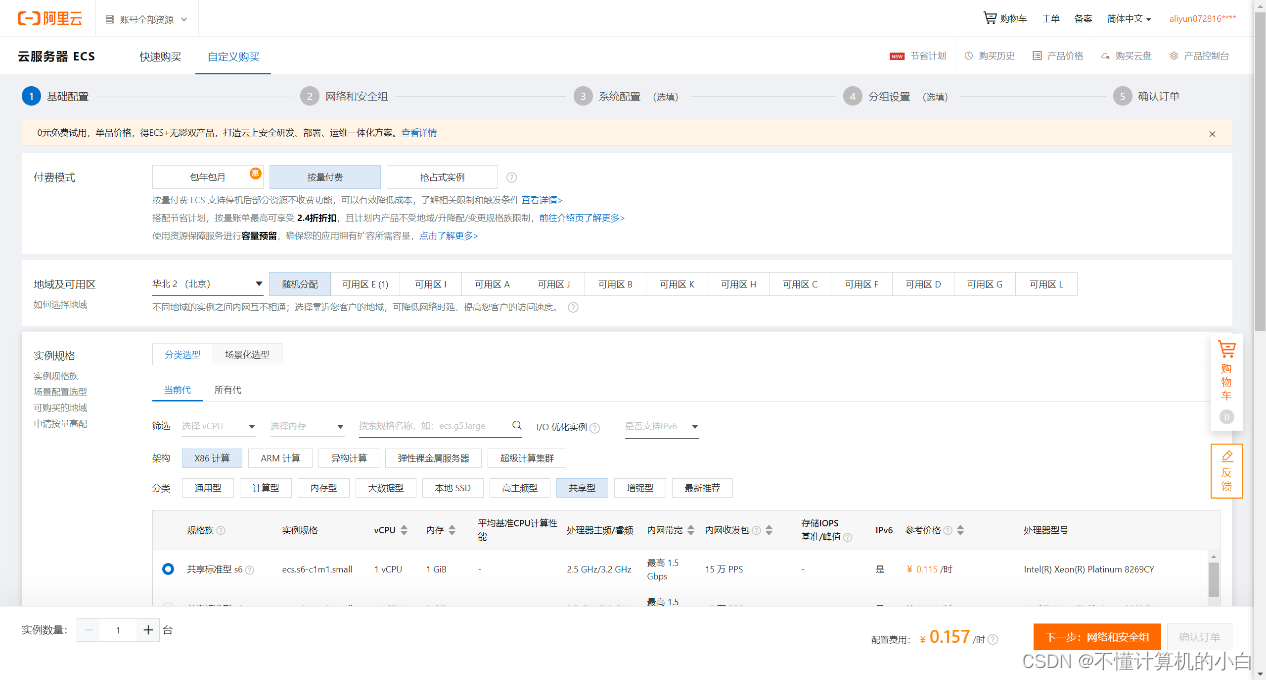Screen dimensions: 1266x680
Task: Open 简体中文 language dropdown
Action: [1129, 19]
